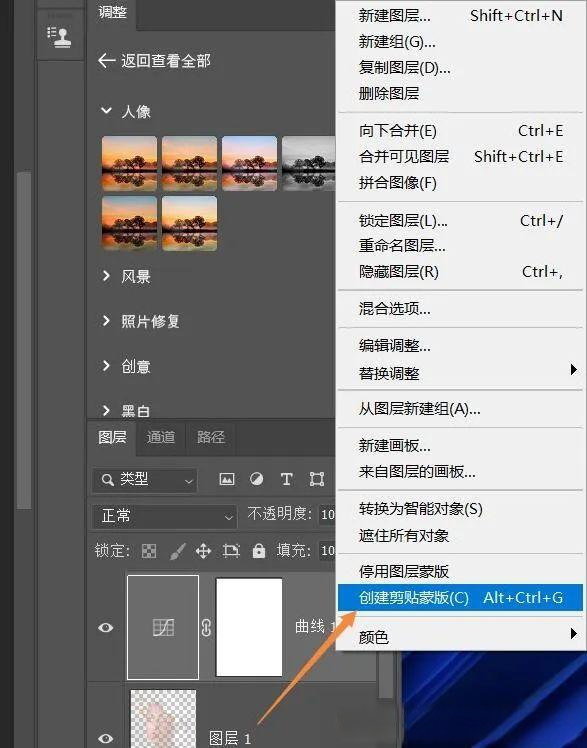587x748 pixels.
Task: Switch to the 通道 tab
Action: click(x=161, y=437)
